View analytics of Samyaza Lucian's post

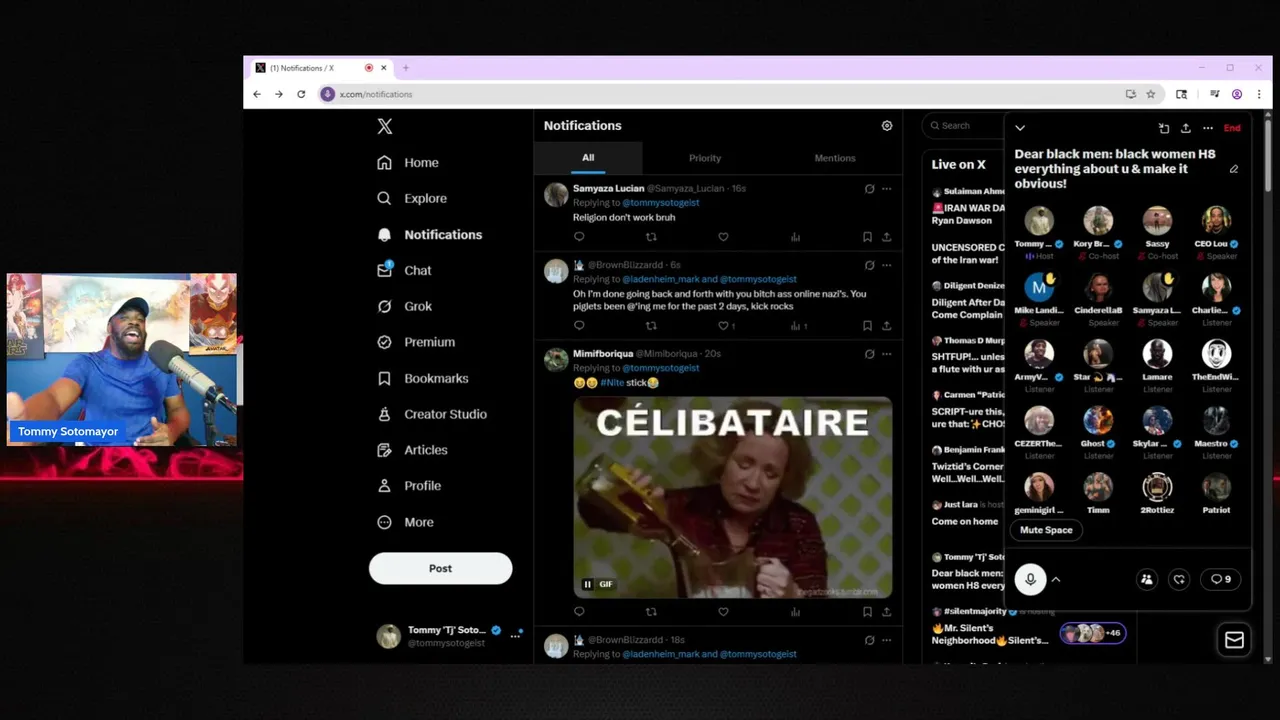point(795,237)
